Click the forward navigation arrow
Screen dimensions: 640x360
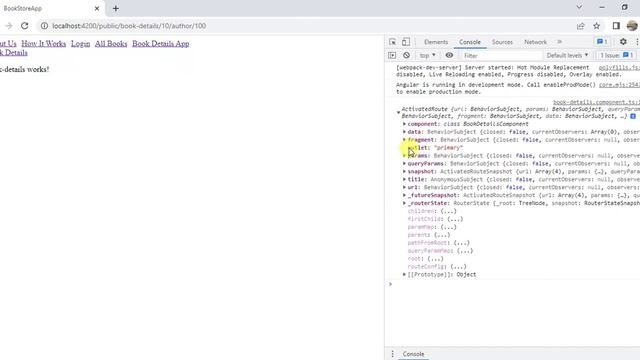tap(9, 26)
